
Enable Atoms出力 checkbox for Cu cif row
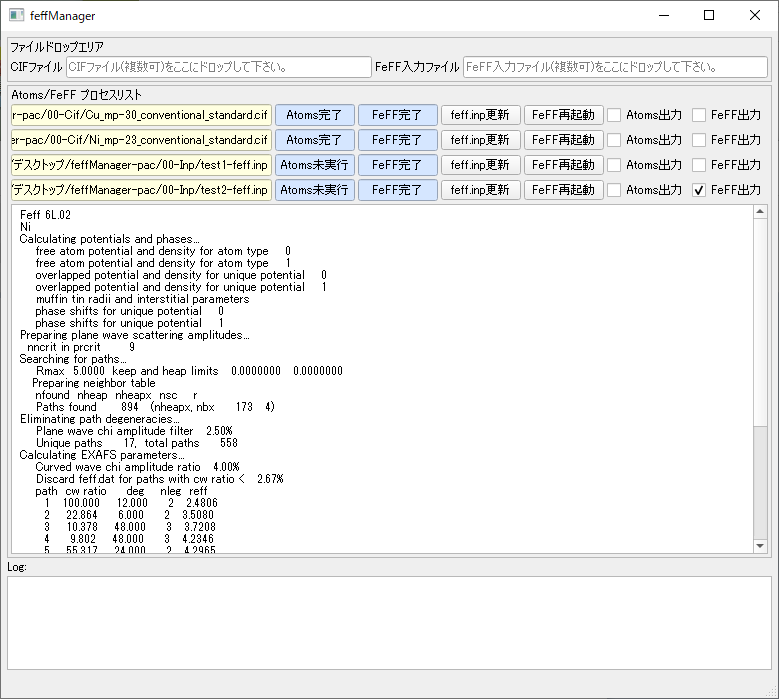coord(614,115)
